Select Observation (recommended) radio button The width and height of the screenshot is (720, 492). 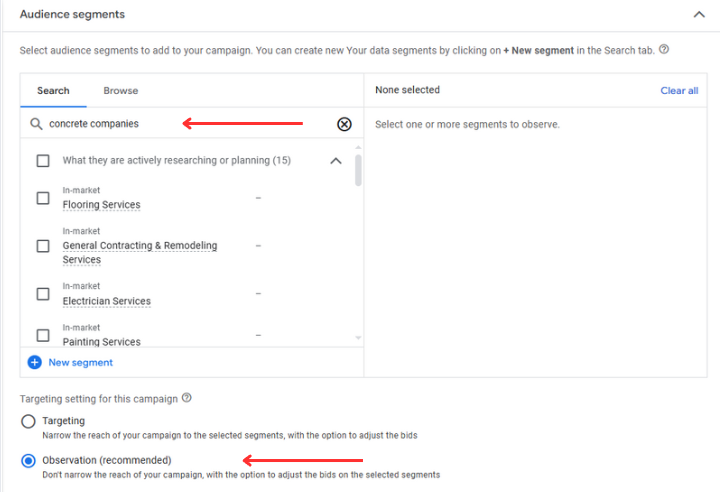click(x=28, y=460)
